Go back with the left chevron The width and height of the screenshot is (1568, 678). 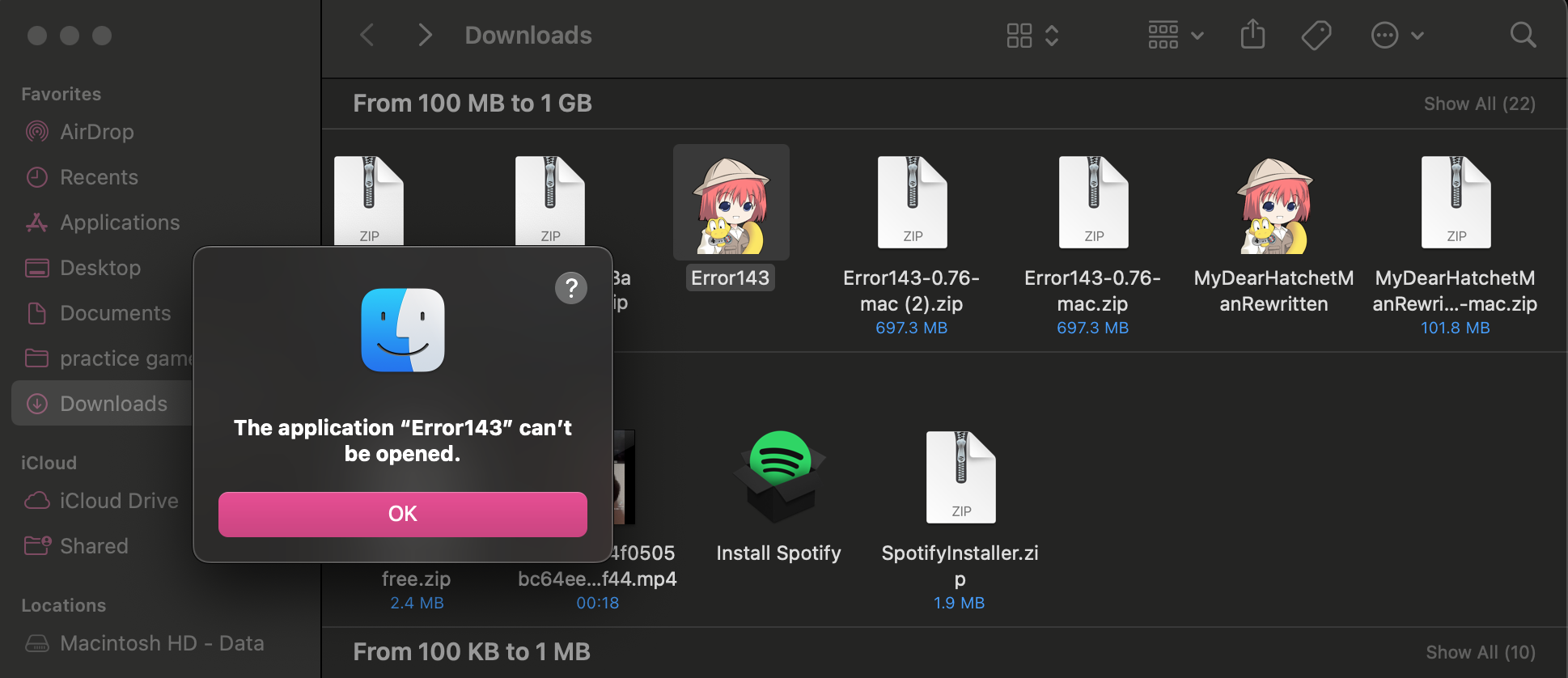point(367,35)
